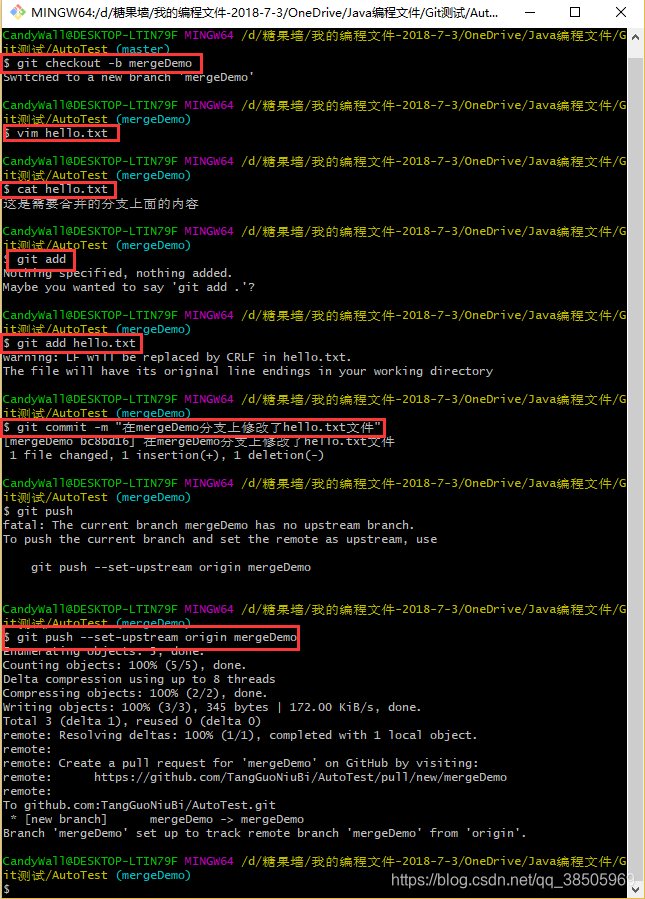Click the 'vim hello.txt' command line
The width and height of the screenshot is (645, 899).
56,133
